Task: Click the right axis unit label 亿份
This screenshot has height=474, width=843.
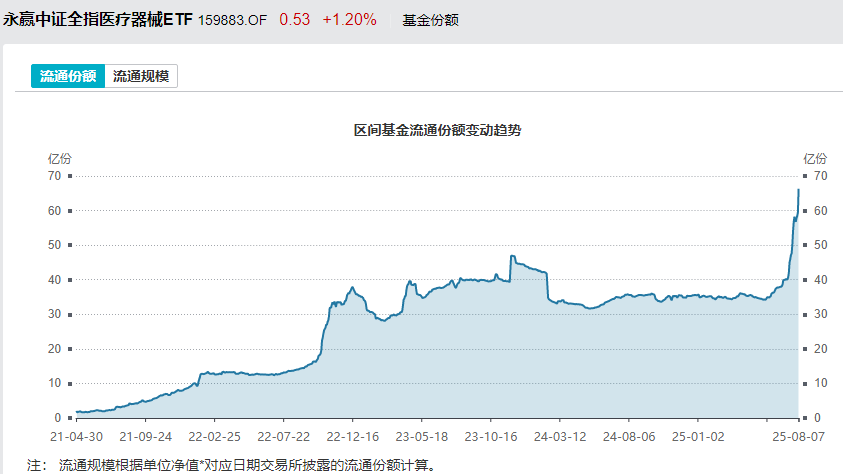Action: pyautogui.click(x=815, y=159)
